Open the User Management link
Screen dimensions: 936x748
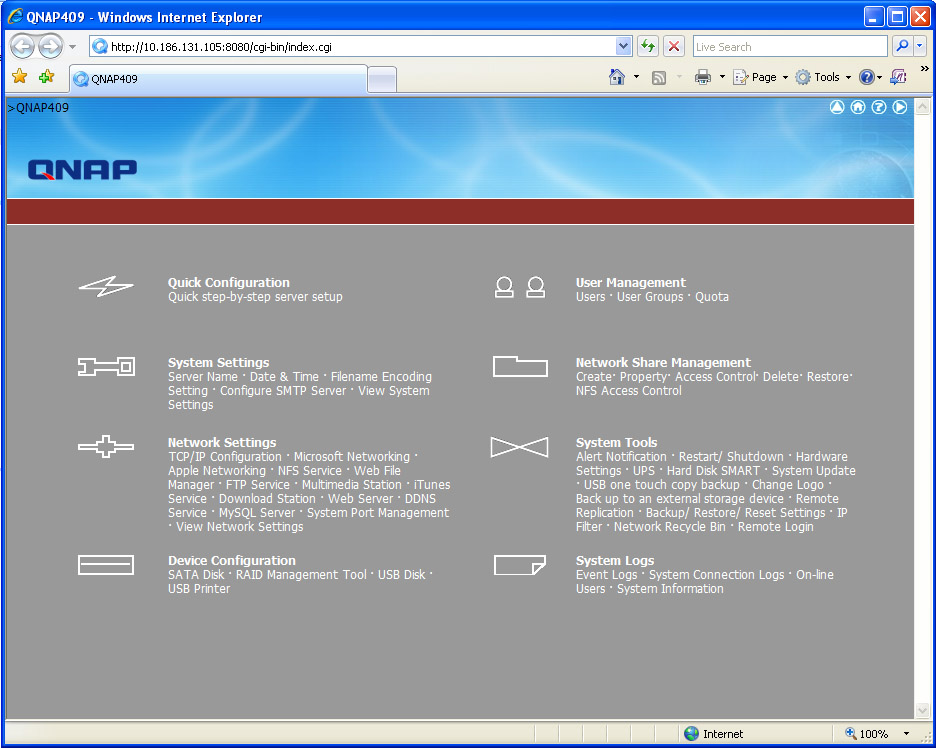tap(631, 282)
